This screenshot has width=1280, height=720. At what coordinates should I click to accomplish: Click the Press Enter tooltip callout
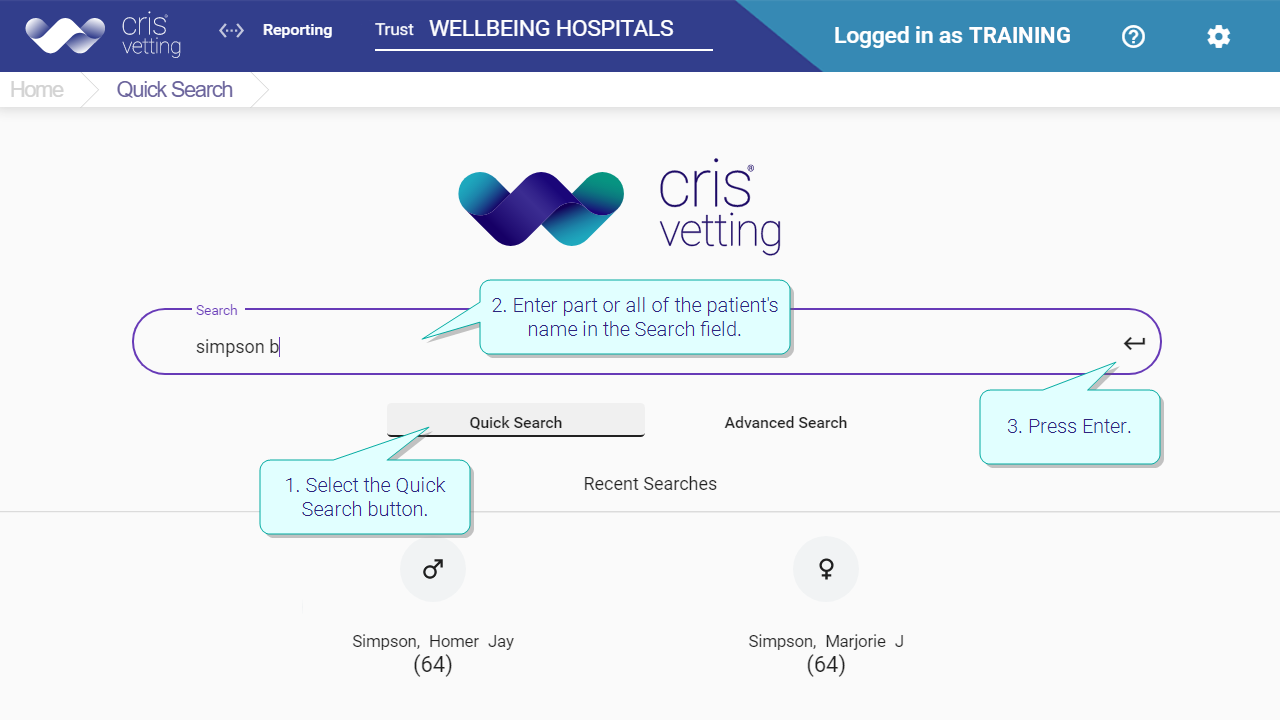[x=1070, y=427]
